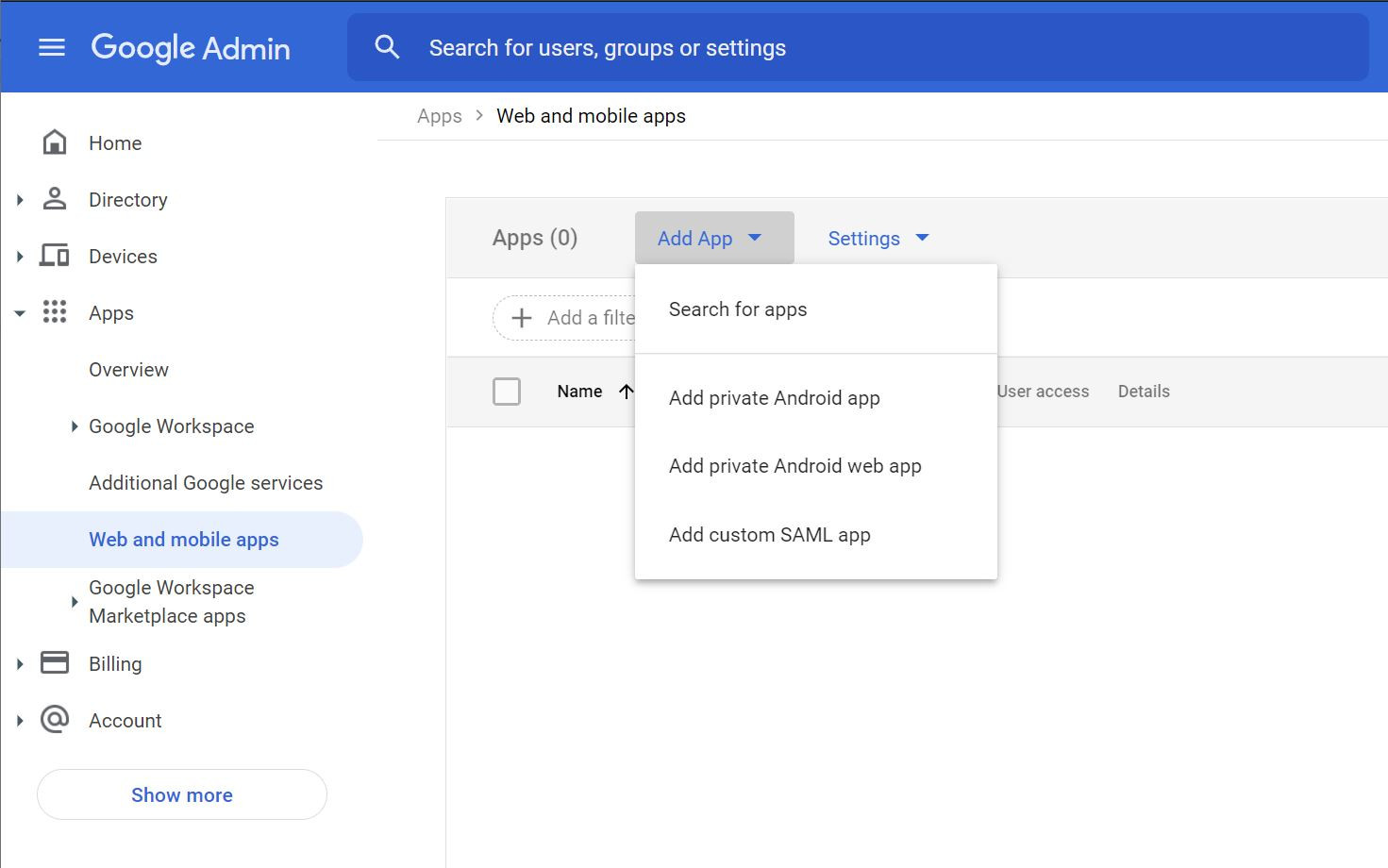This screenshot has width=1388, height=868.
Task: Expand the Directory section arrow
Action: point(20,200)
